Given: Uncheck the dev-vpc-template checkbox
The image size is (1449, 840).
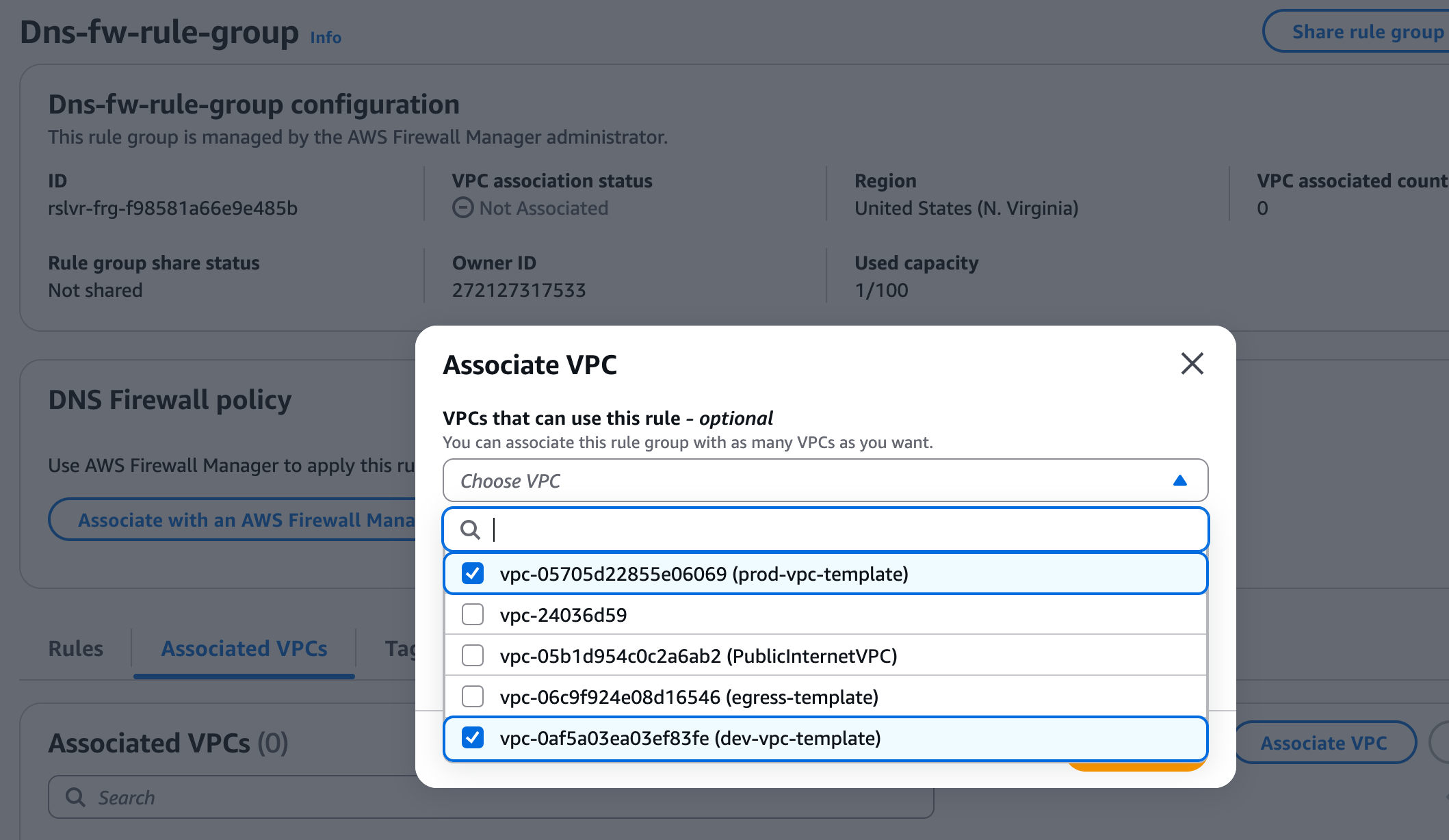Looking at the screenshot, I should pos(473,737).
